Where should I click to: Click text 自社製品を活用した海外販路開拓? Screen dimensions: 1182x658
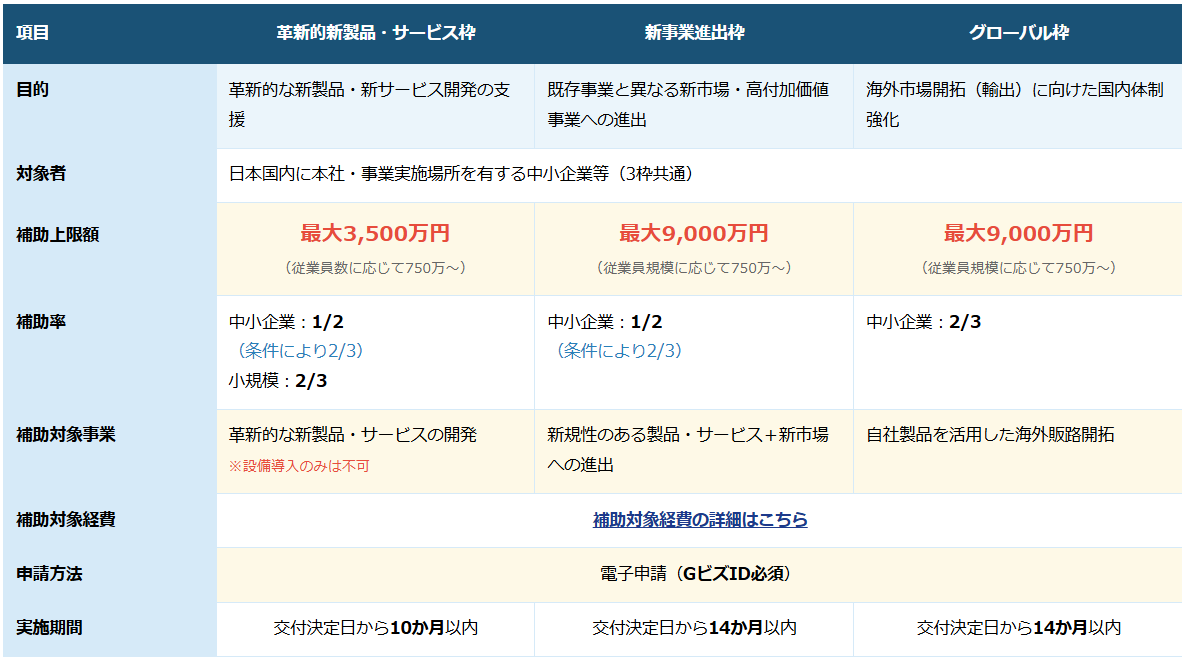point(990,434)
